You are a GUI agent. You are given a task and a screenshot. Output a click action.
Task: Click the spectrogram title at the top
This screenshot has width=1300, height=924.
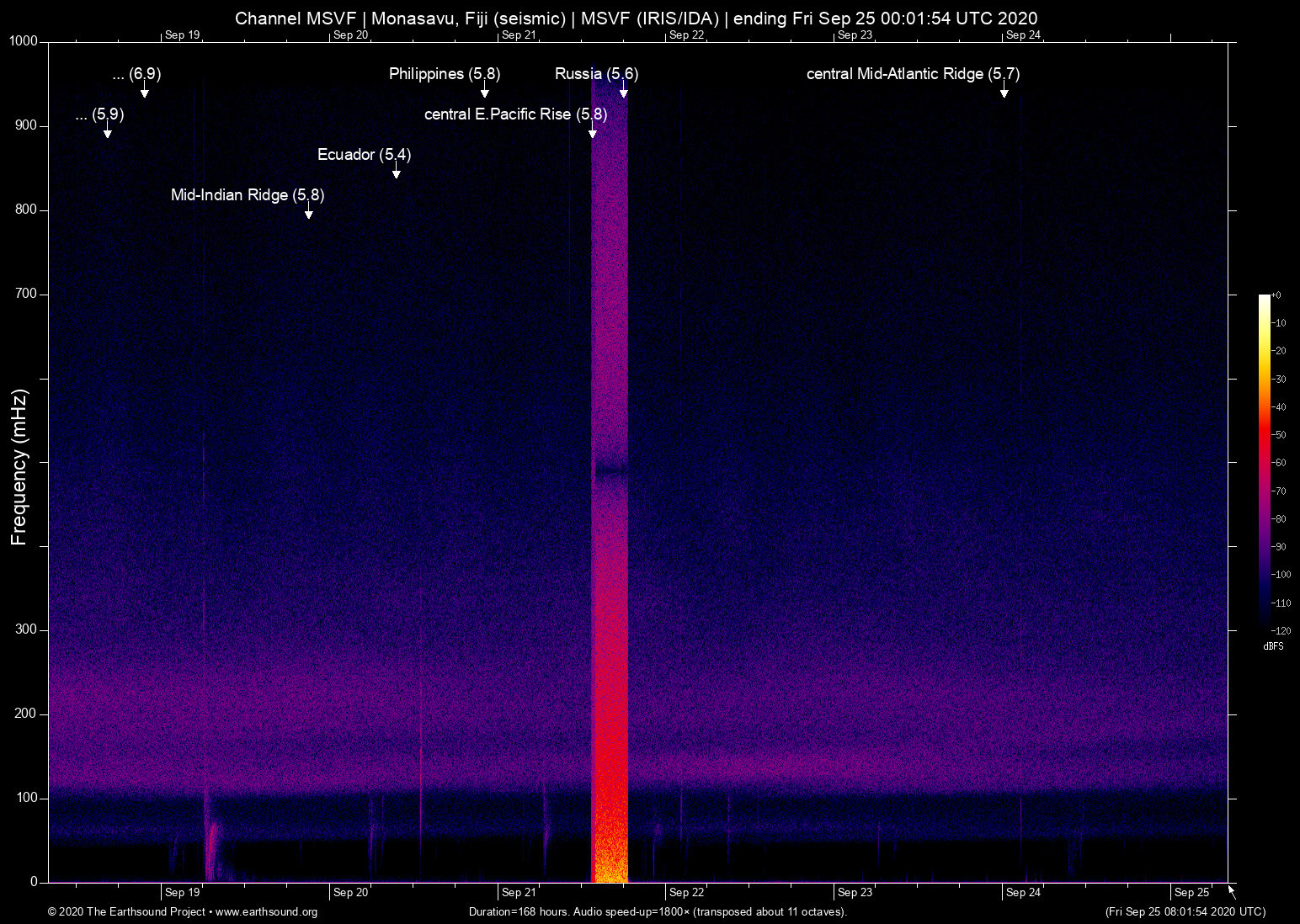(x=636, y=18)
